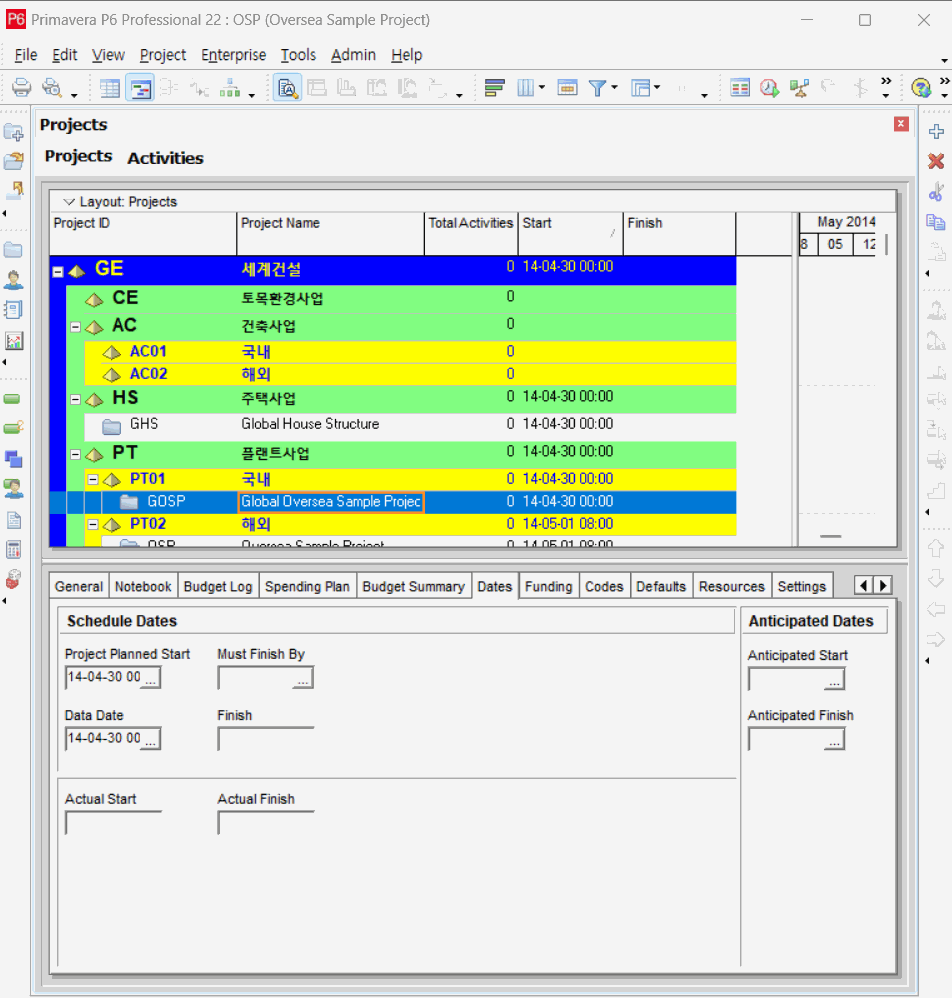952x998 pixels.
Task: Click the Level Resources icon
Action: [799, 87]
